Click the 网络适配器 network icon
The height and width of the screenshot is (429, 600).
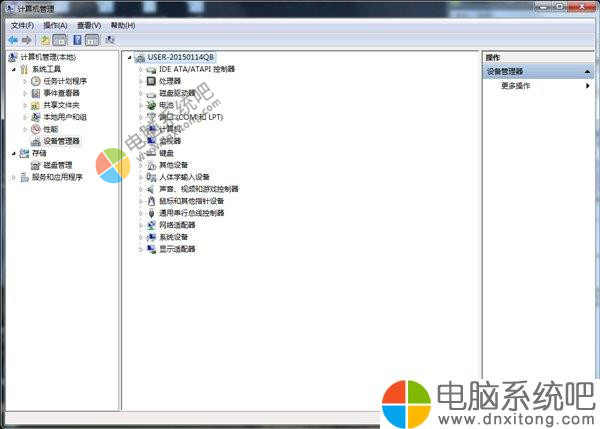point(152,225)
